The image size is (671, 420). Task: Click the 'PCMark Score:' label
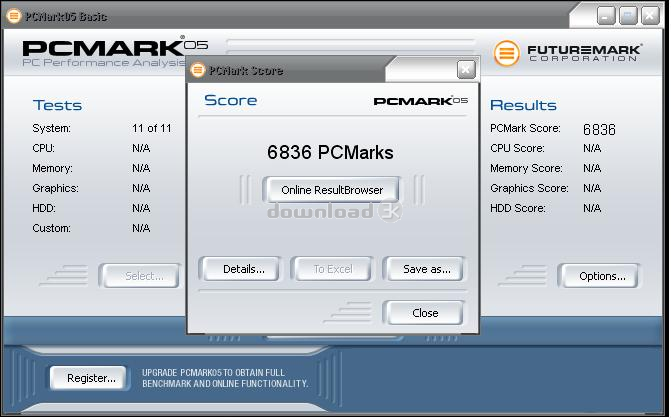(x=525, y=128)
